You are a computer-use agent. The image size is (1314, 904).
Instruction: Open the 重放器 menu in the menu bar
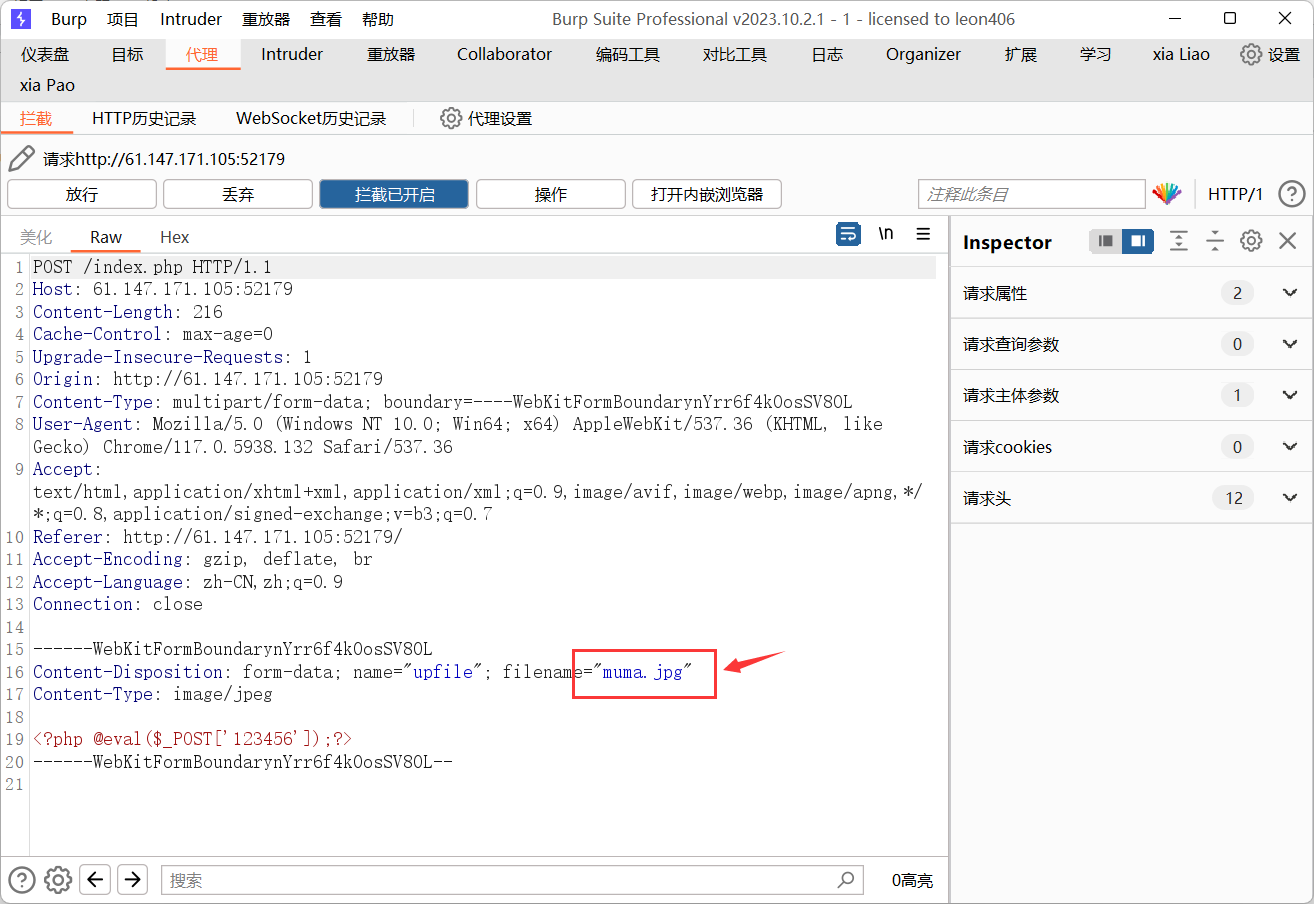tap(266, 19)
